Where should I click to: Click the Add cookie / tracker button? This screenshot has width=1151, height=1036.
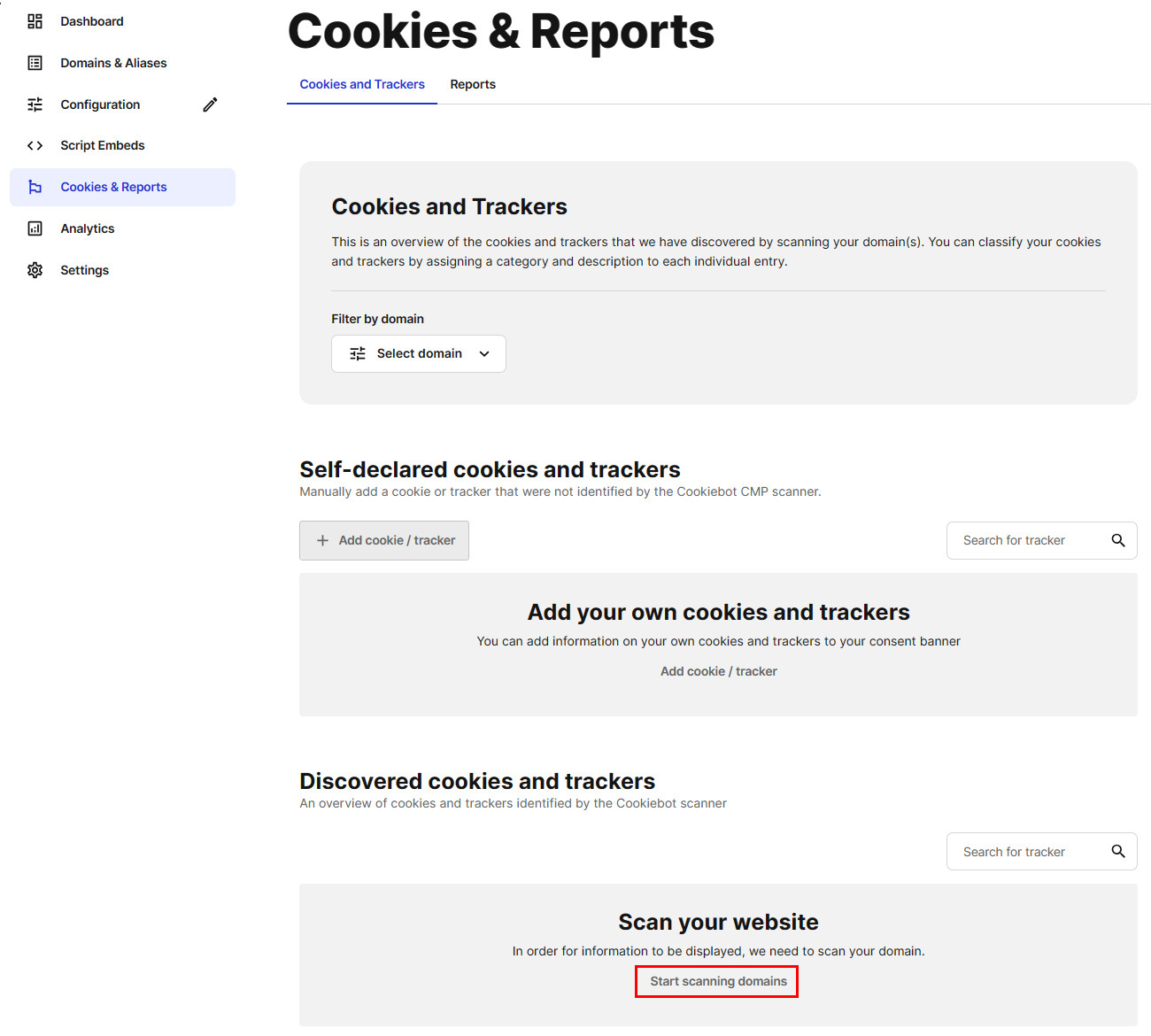384,540
